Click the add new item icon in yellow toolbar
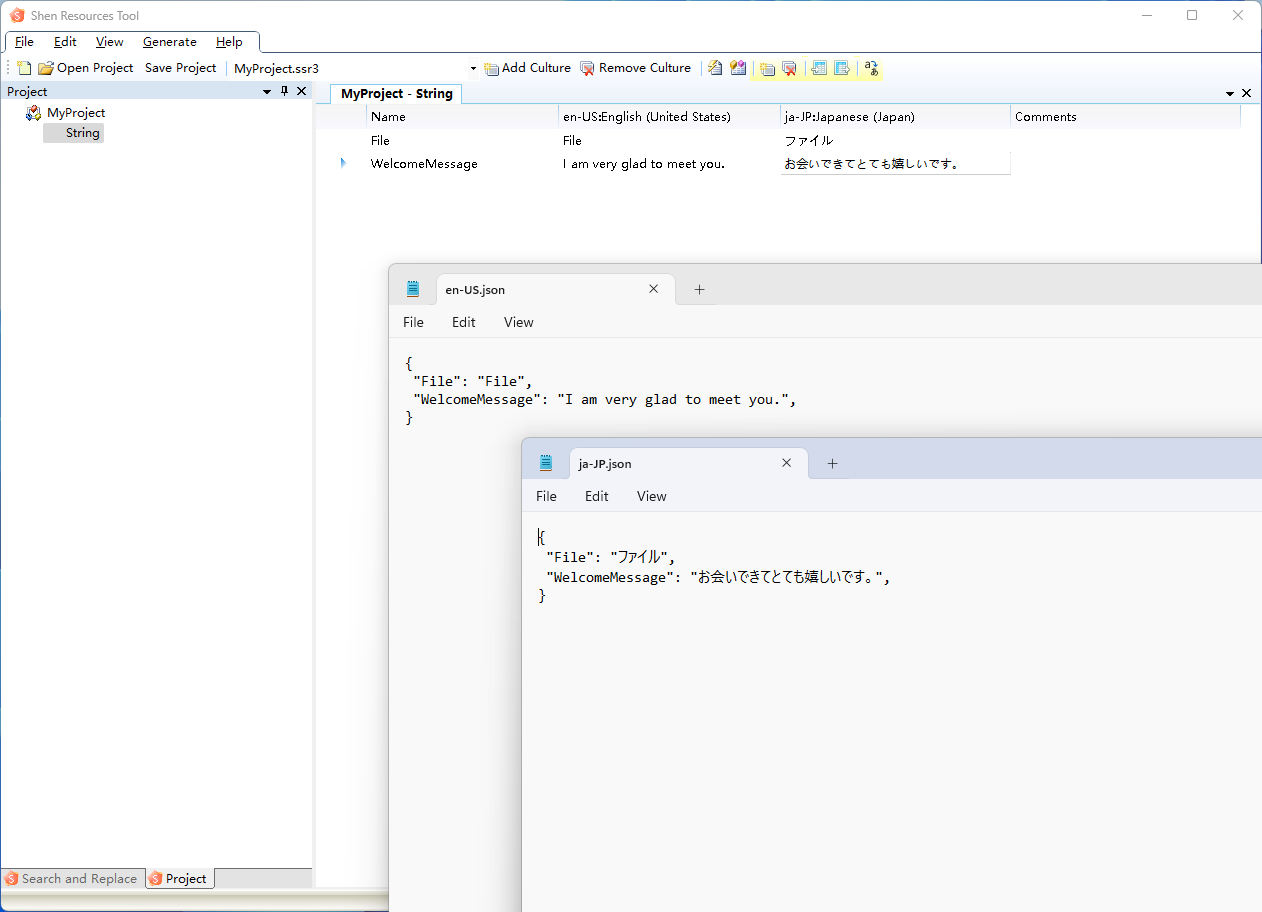The width and height of the screenshot is (1262, 912). coord(767,68)
